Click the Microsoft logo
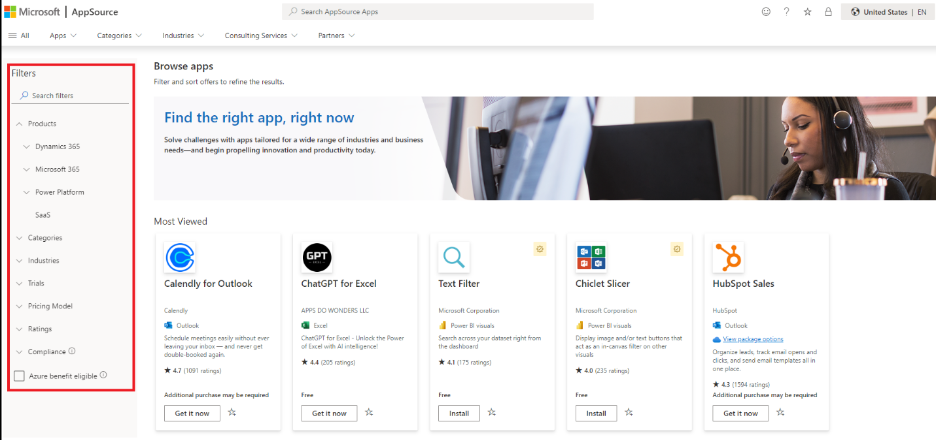This screenshot has width=936, height=440. (32, 12)
